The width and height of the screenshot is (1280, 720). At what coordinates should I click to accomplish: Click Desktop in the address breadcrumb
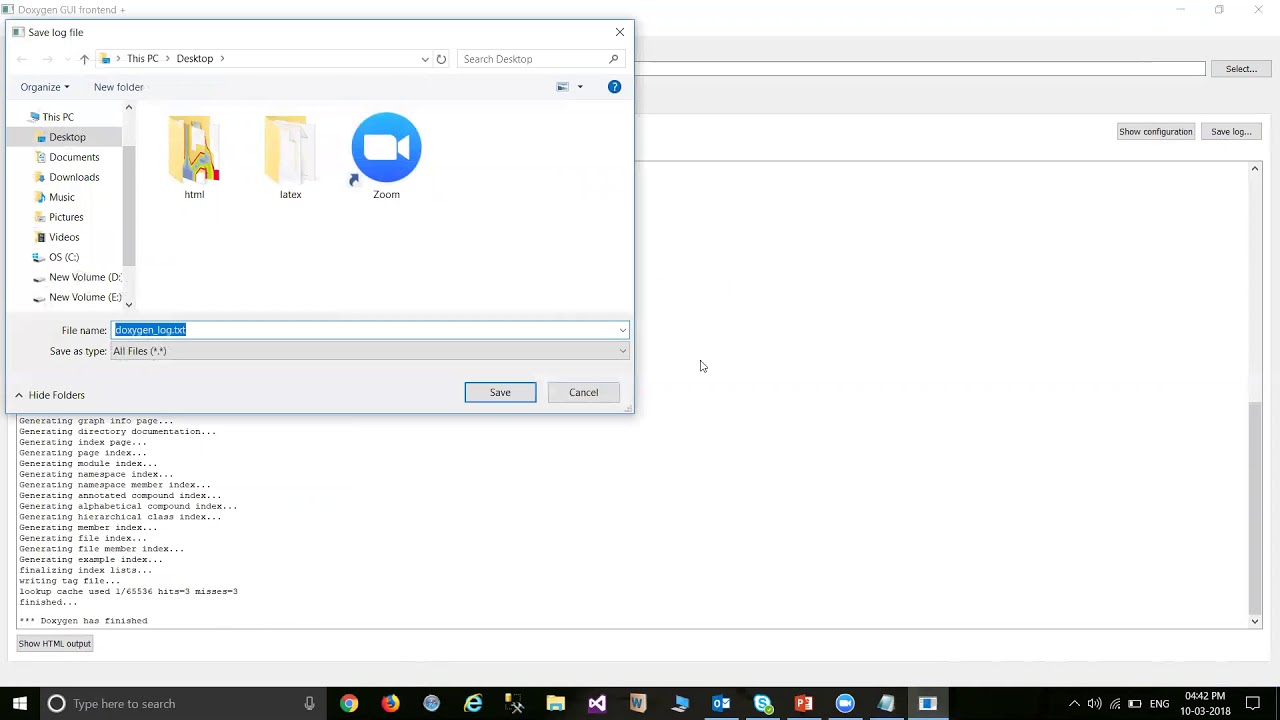(x=195, y=59)
